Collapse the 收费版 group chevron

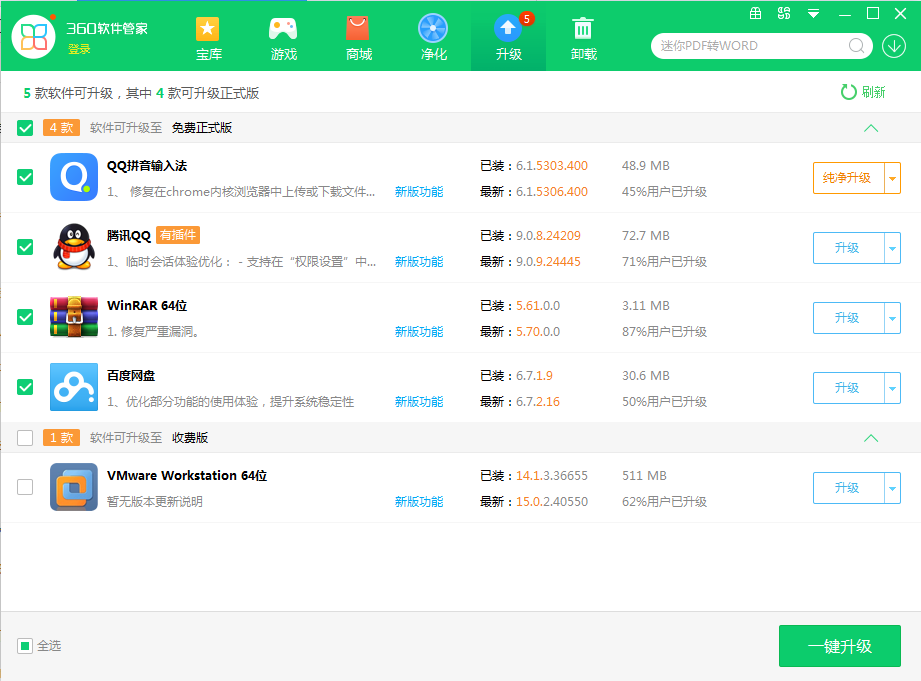[871, 438]
